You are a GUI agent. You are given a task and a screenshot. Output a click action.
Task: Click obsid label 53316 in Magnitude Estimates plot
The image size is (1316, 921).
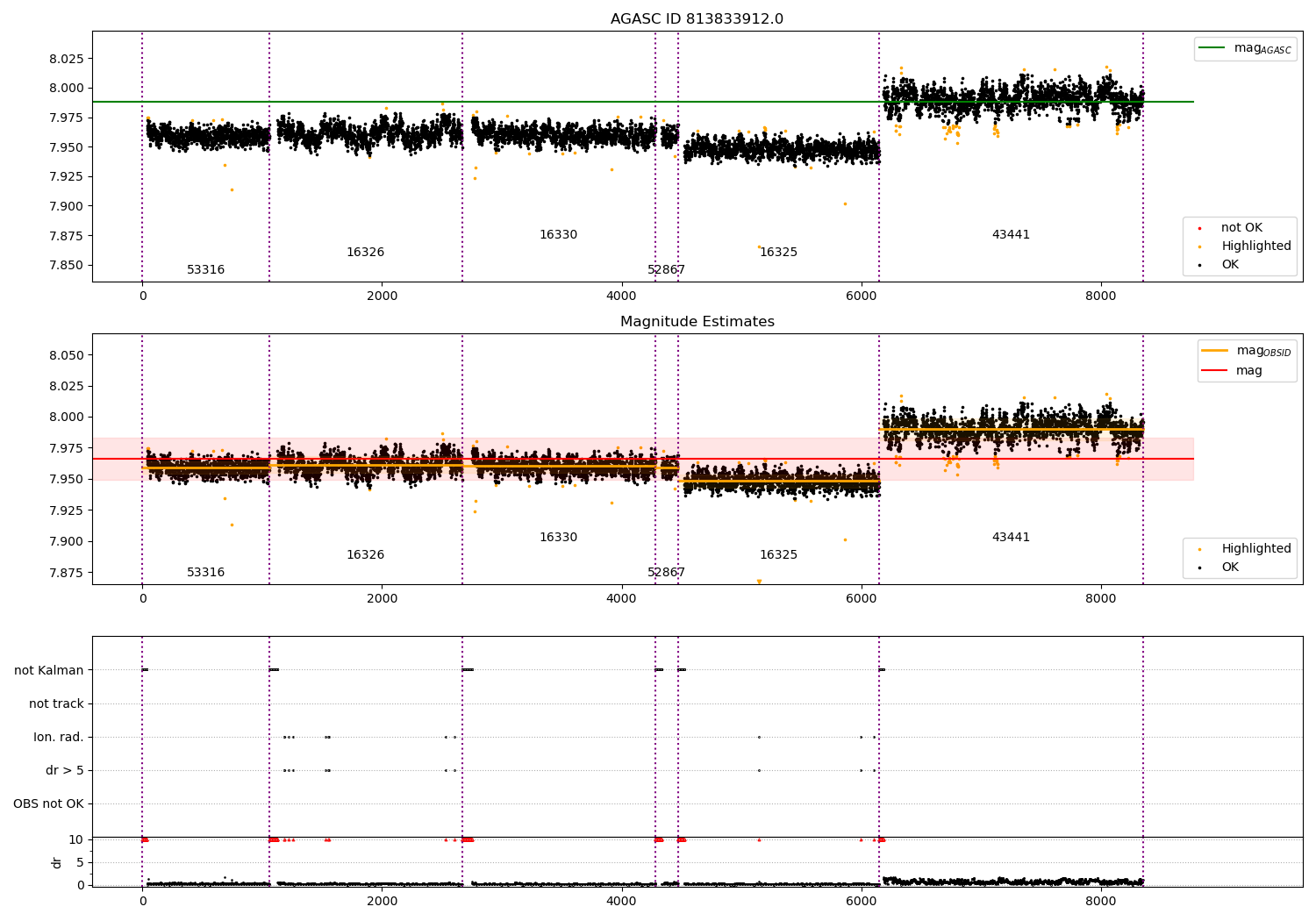point(205,573)
